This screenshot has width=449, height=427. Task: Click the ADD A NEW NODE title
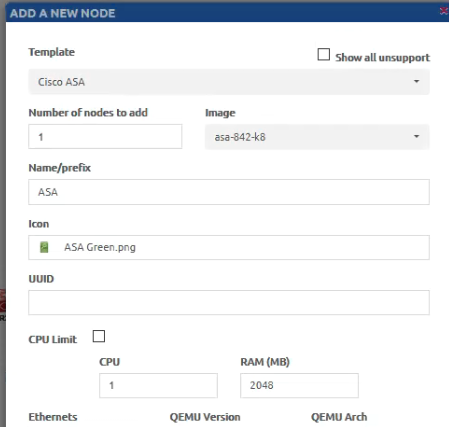pyautogui.click(x=63, y=13)
